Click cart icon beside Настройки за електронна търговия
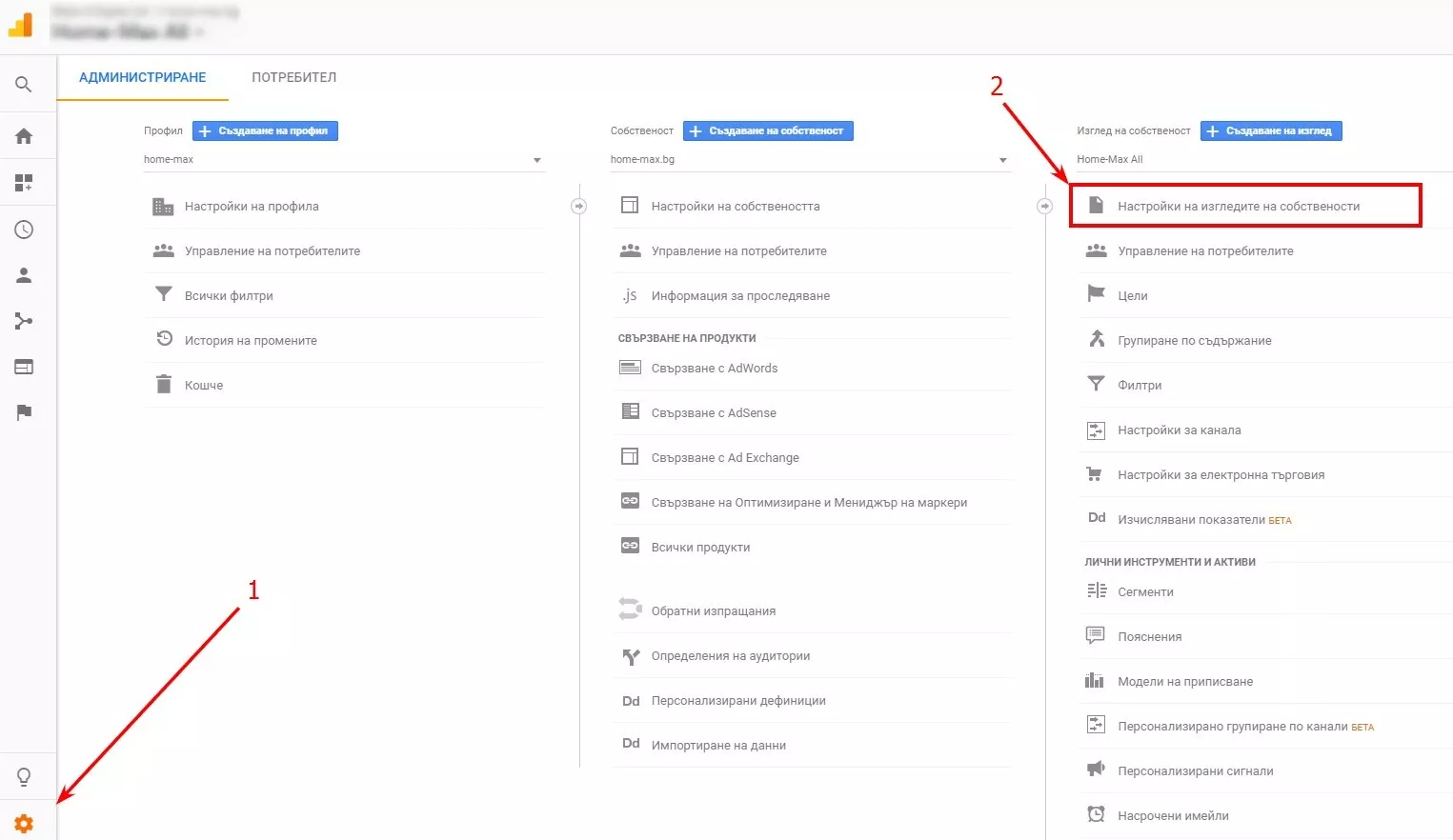Screen dimensions: 1453x840 point(1095,474)
